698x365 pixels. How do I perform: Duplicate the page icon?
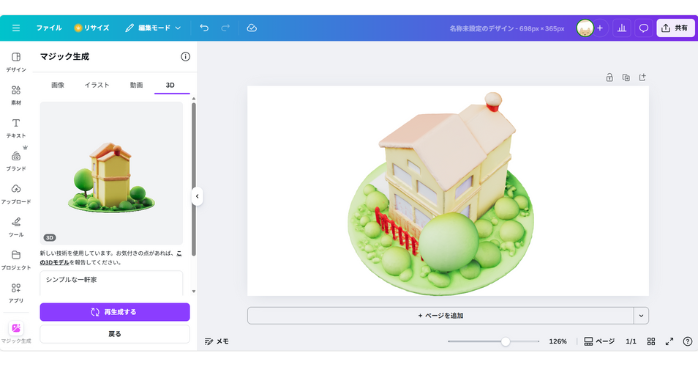click(626, 77)
